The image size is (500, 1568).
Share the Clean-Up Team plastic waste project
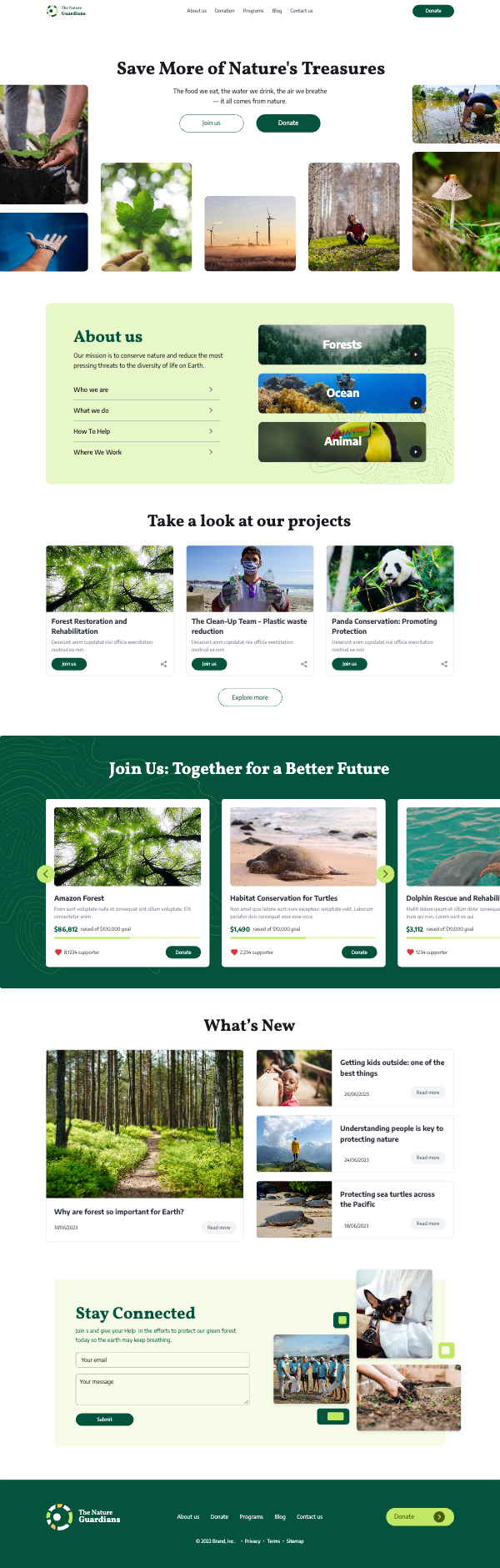pos(304,664)
